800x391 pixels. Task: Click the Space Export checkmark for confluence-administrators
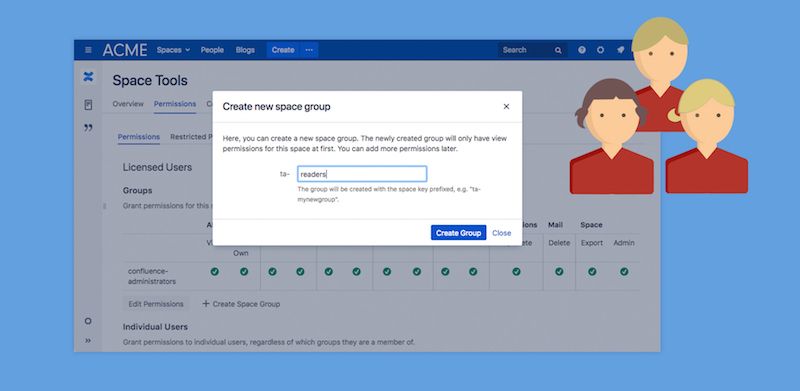click(x=592, y=272)
